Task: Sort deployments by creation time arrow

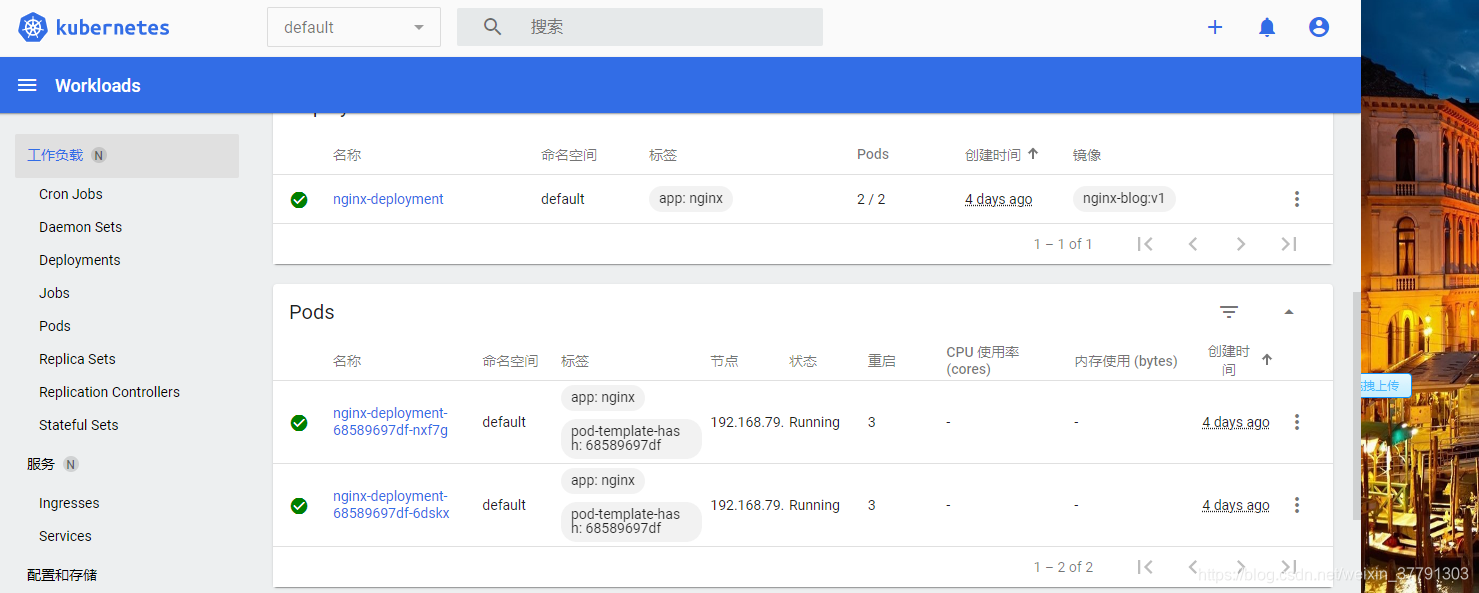Action: click(1033, 154)
